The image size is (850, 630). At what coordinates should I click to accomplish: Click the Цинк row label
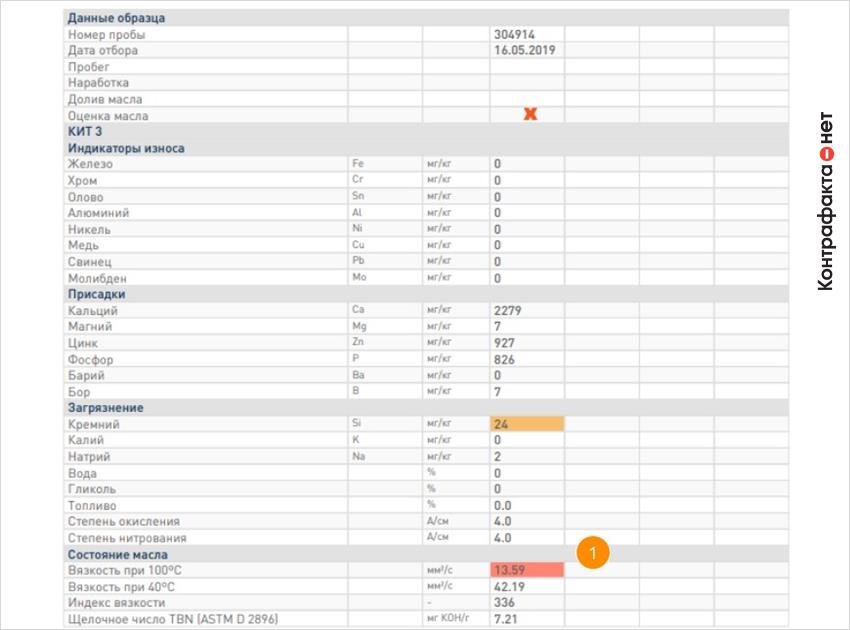tap(82, 343)
